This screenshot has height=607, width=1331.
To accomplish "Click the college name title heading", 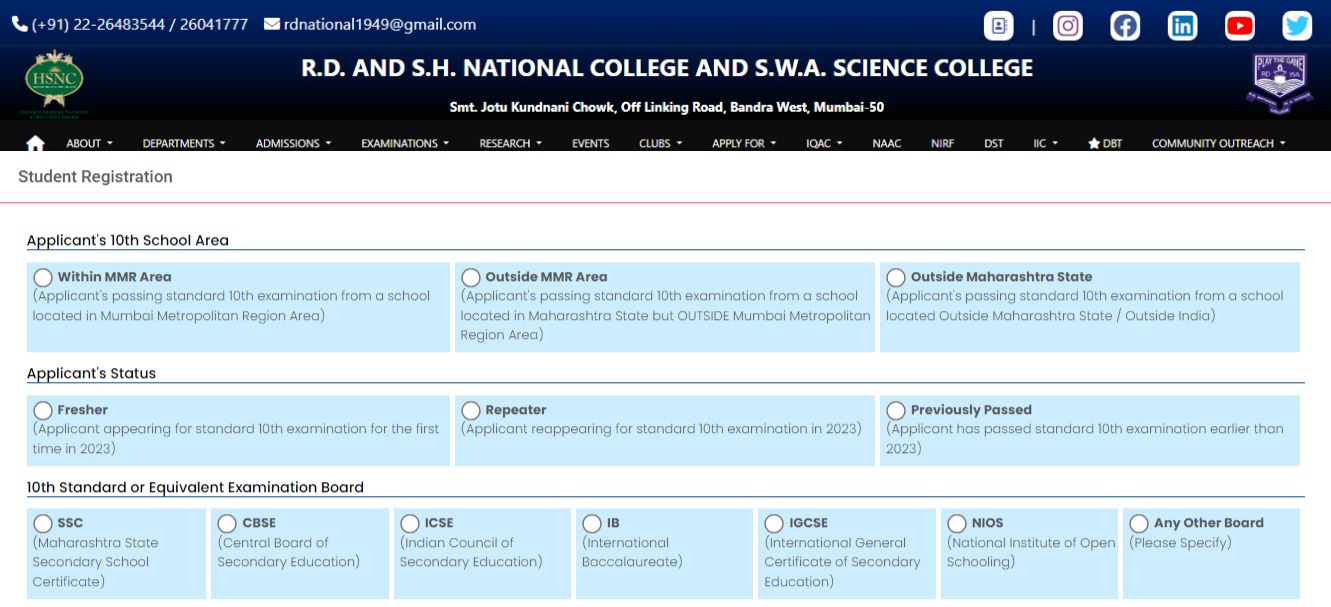I will click(667, 68).
